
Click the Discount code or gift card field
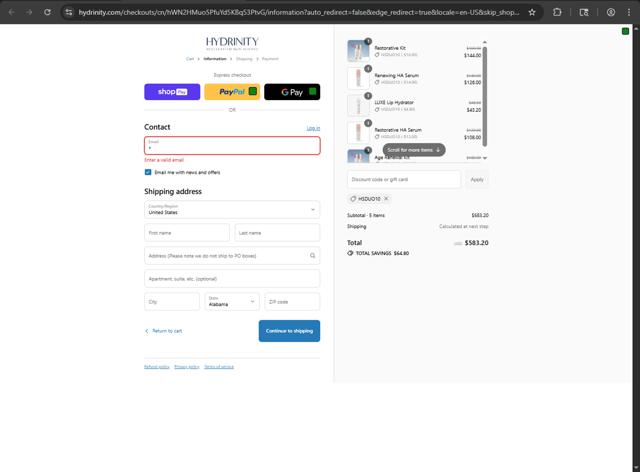(x=404, y=179)
